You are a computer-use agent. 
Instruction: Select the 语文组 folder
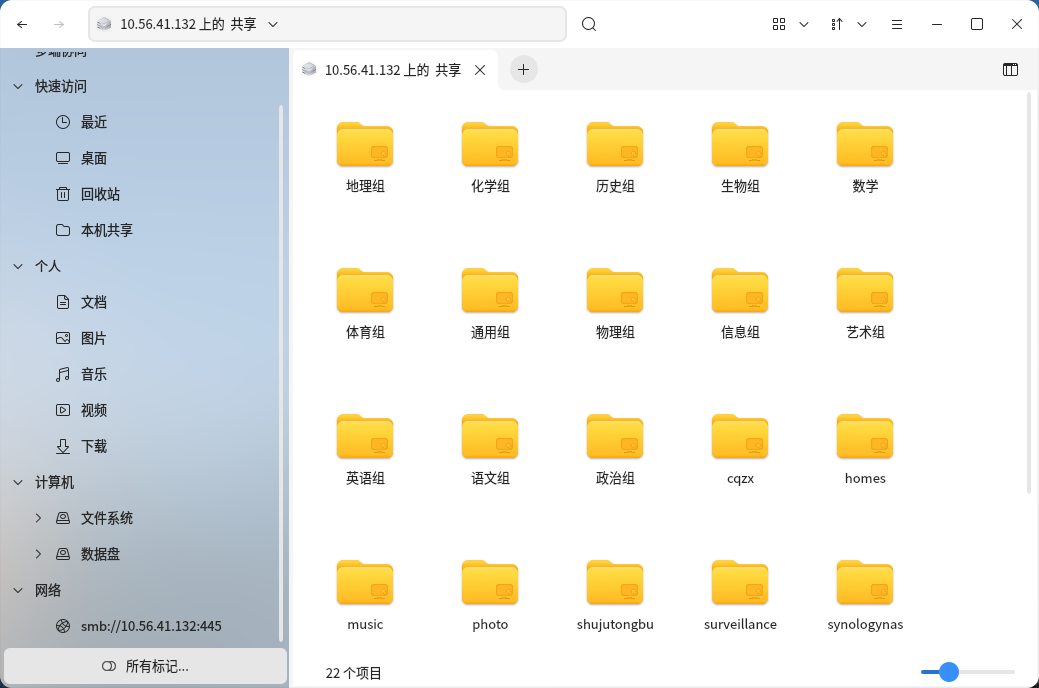[x=490, y=449]
